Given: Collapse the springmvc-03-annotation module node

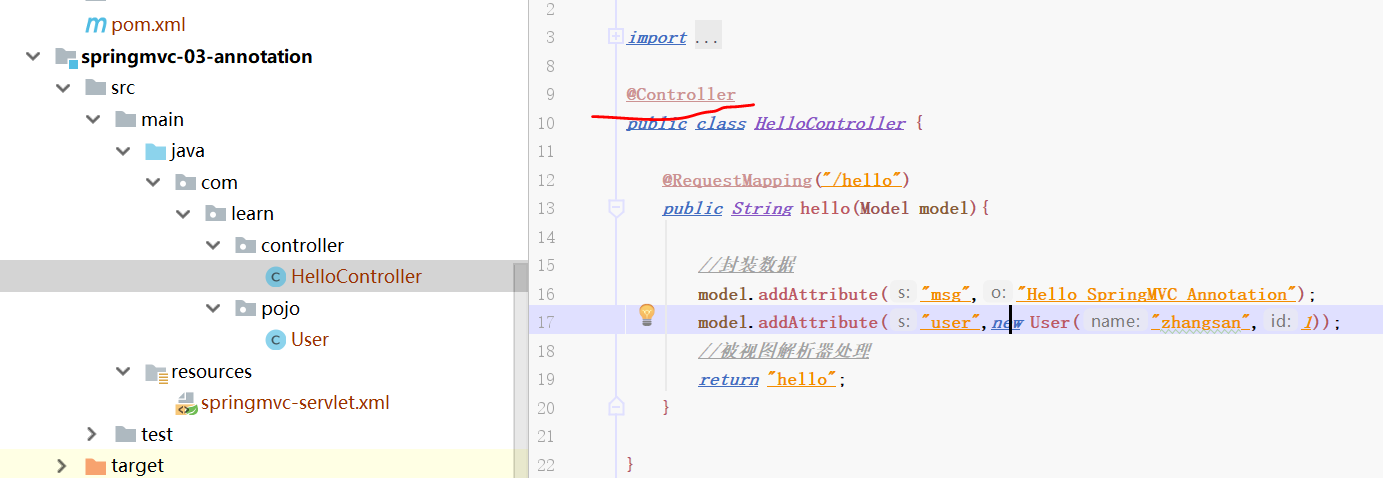Looking at the screenshot, I should pyautogui.click(x=34, y=57).
